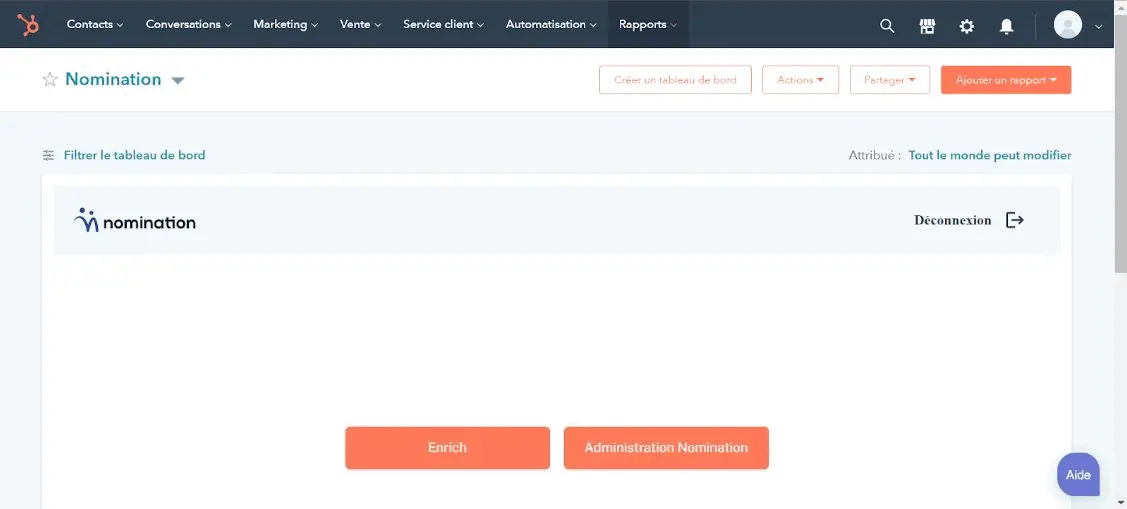Open the Partager dropdown
This screenshot has width=1127, height=509.
890,80
